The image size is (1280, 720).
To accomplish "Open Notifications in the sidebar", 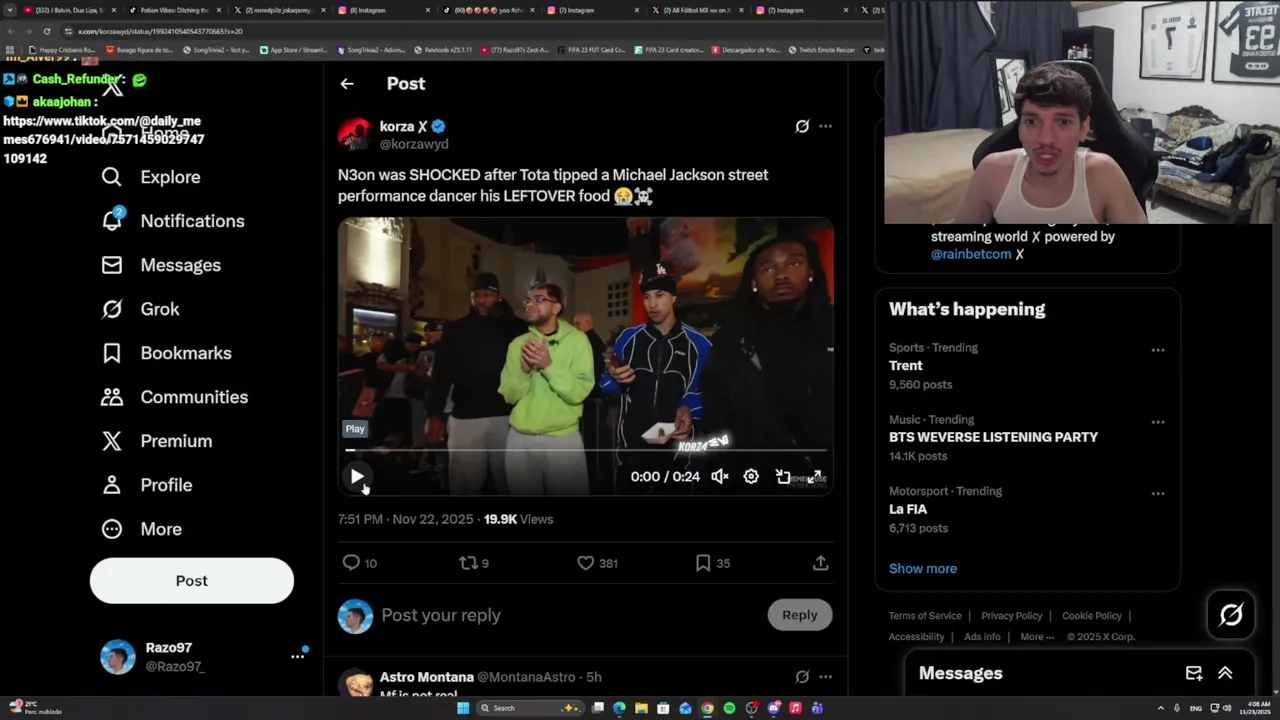I will [x=173, y=221].
